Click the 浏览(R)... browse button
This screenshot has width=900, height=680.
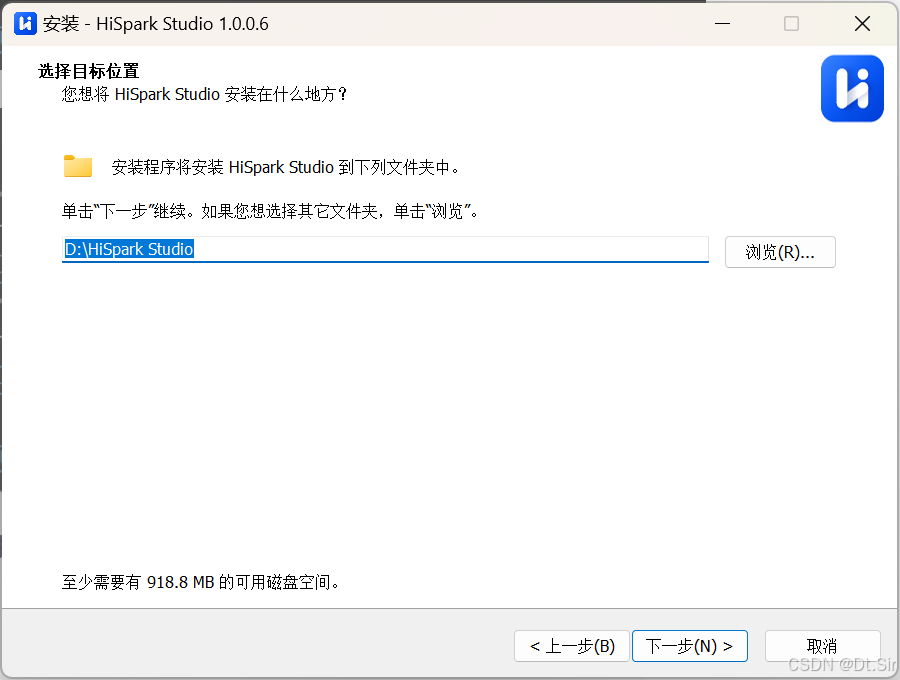click(x=780, y=252)
